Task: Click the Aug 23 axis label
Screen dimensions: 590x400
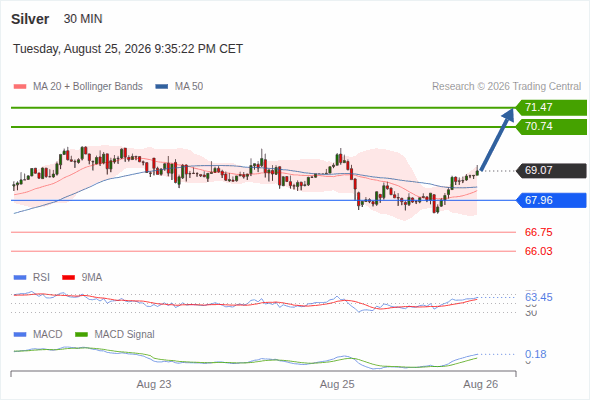Action: coord(154,384)
